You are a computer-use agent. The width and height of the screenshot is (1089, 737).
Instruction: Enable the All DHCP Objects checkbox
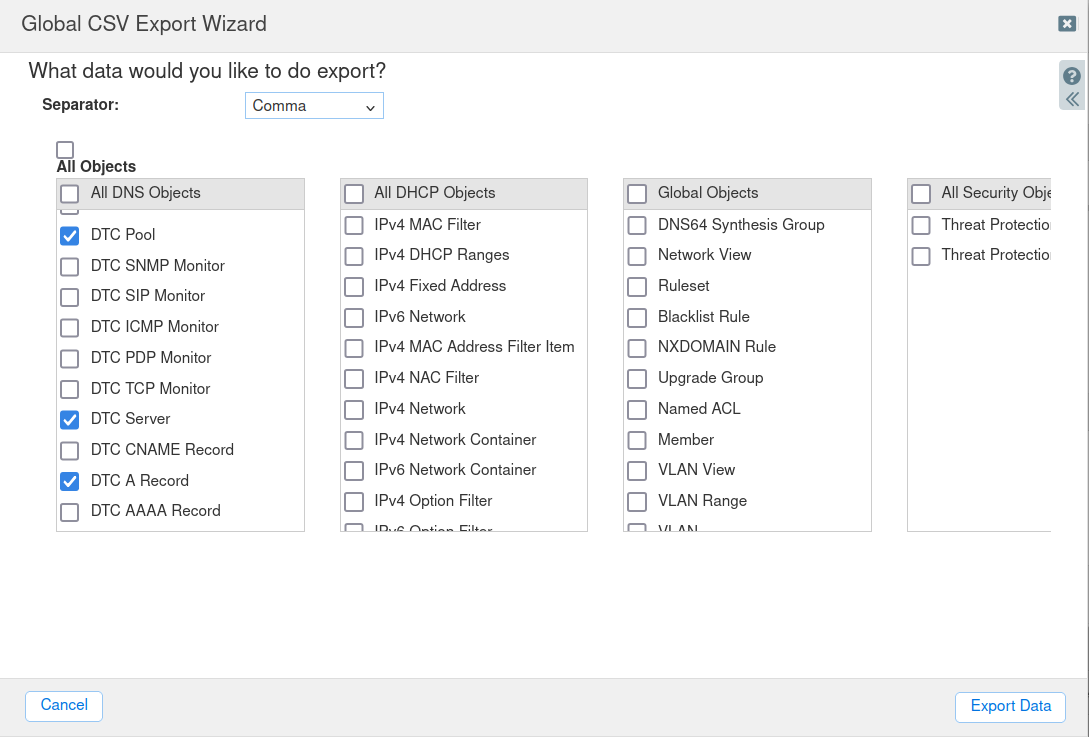[354, 194]
